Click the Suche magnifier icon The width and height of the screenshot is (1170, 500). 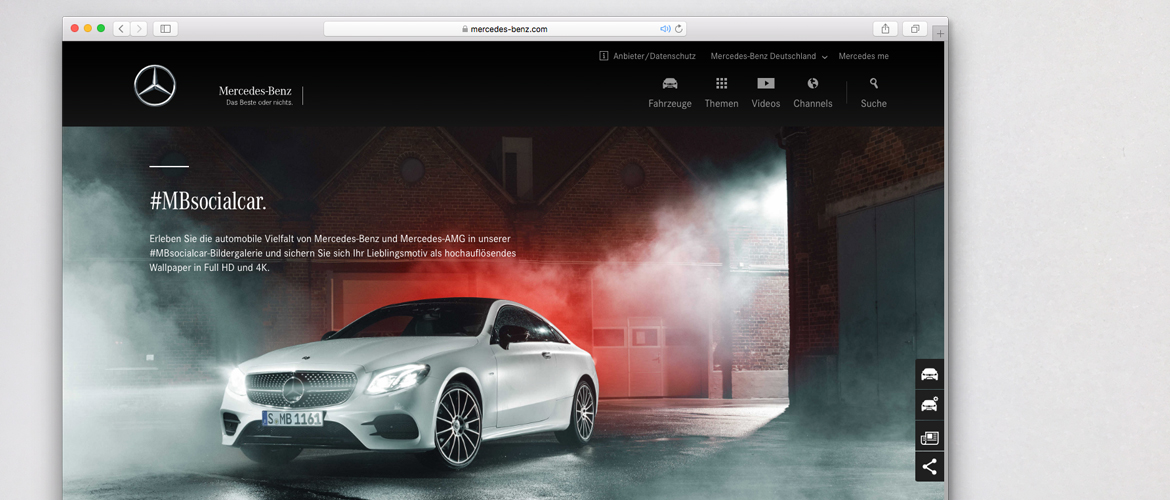(874, 83)
